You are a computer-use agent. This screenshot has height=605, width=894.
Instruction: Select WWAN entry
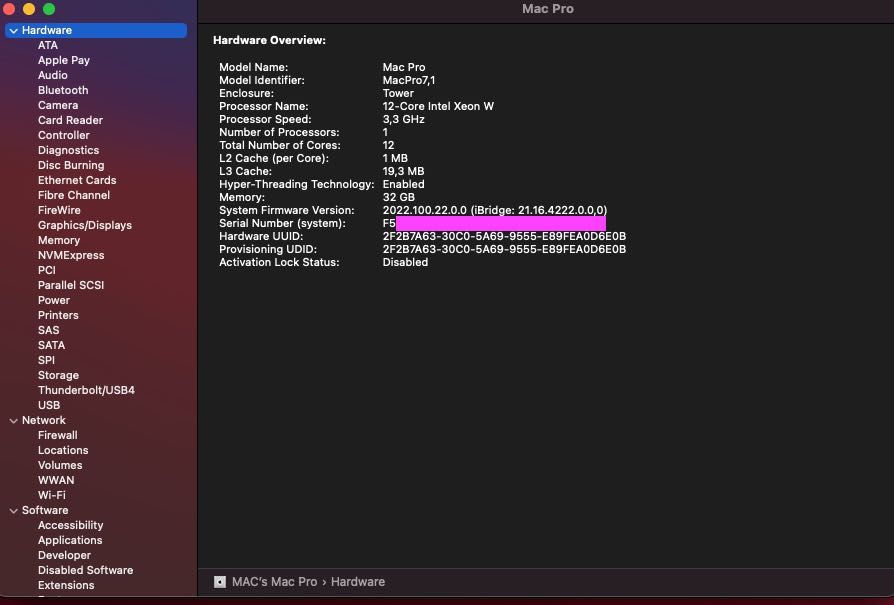[x=56, y=481]
